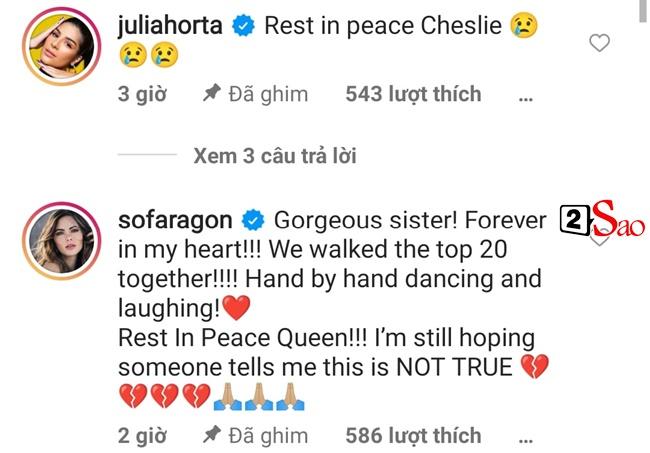Click the pin icon under juliahorta's comment
The image size is (650, 453).
[212, 93]
